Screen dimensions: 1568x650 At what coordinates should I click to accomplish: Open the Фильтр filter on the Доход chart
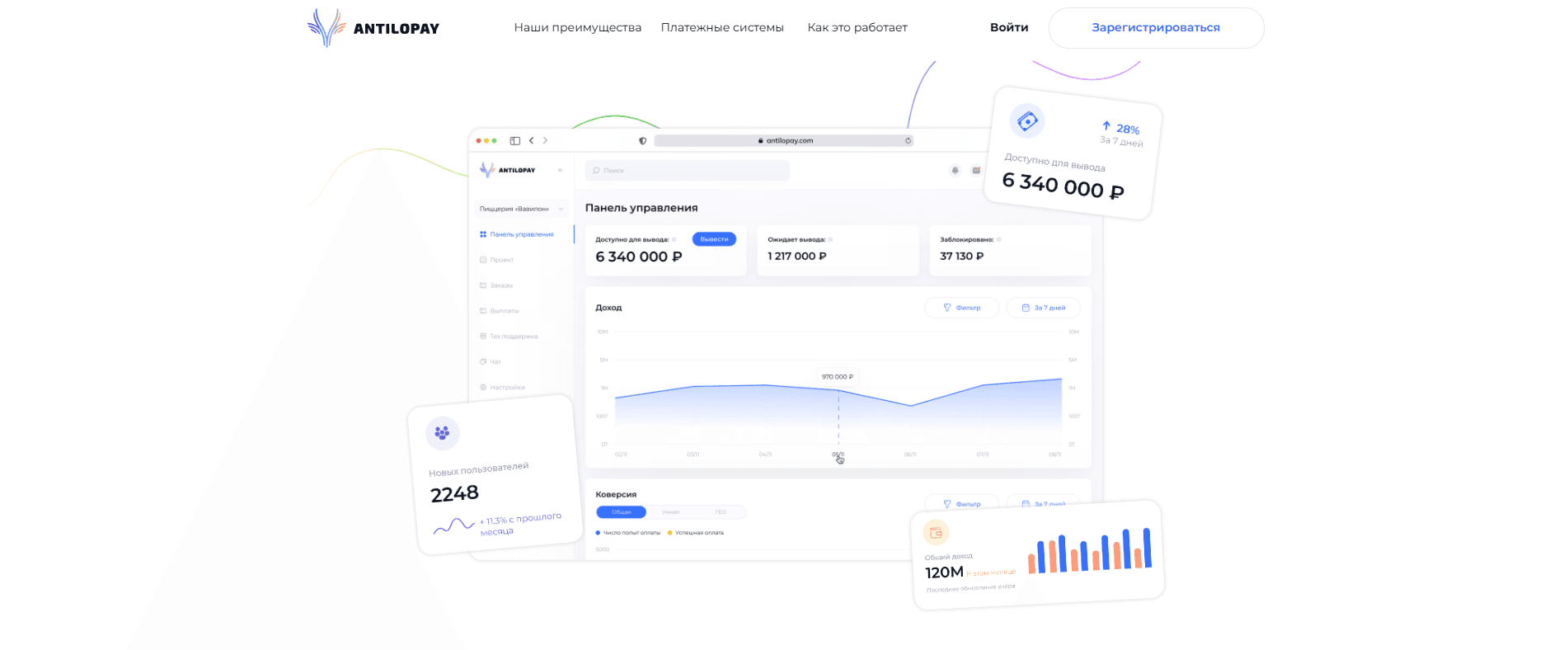pyautogui.click(x=961, y=308)
